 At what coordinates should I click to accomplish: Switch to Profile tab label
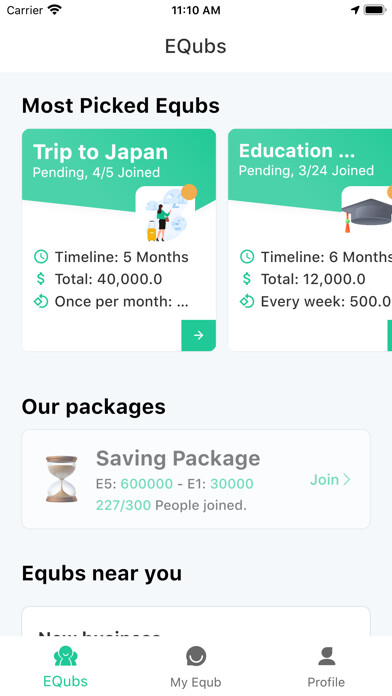326,682
